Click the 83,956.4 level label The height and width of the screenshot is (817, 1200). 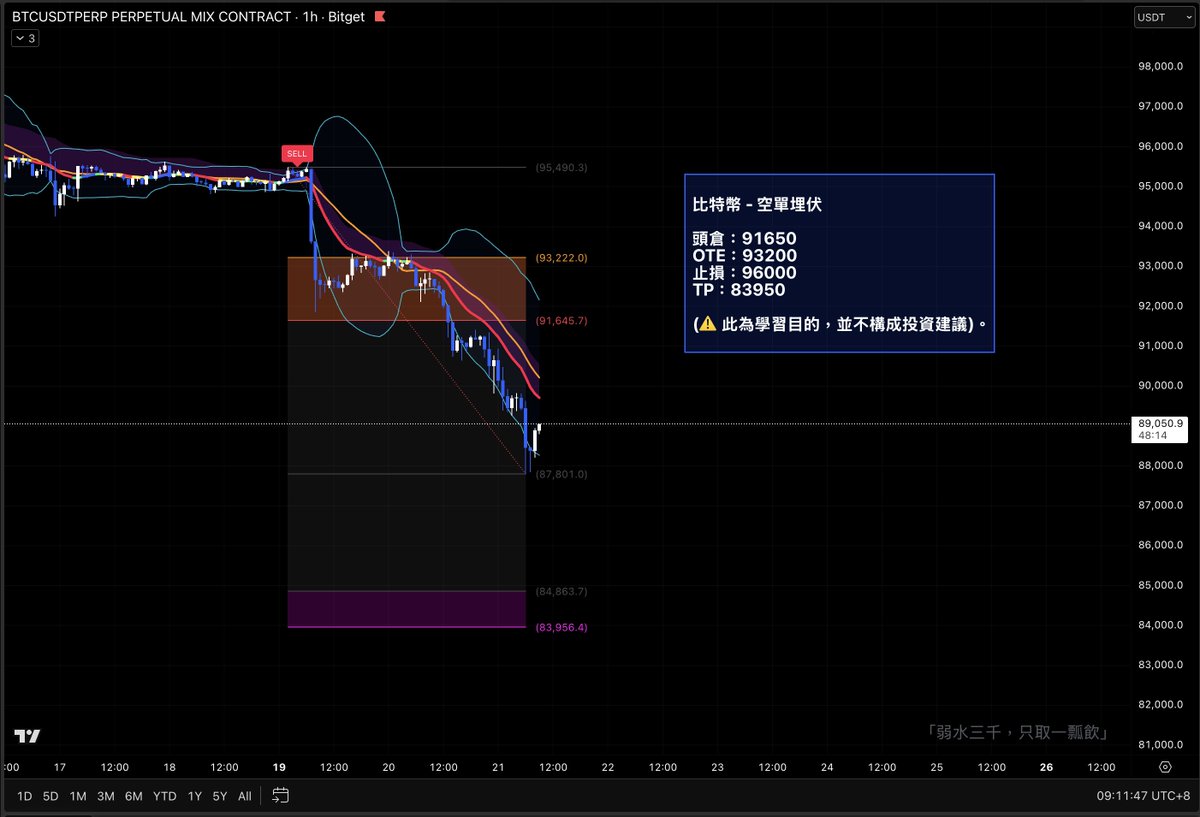tap(561, 627)
